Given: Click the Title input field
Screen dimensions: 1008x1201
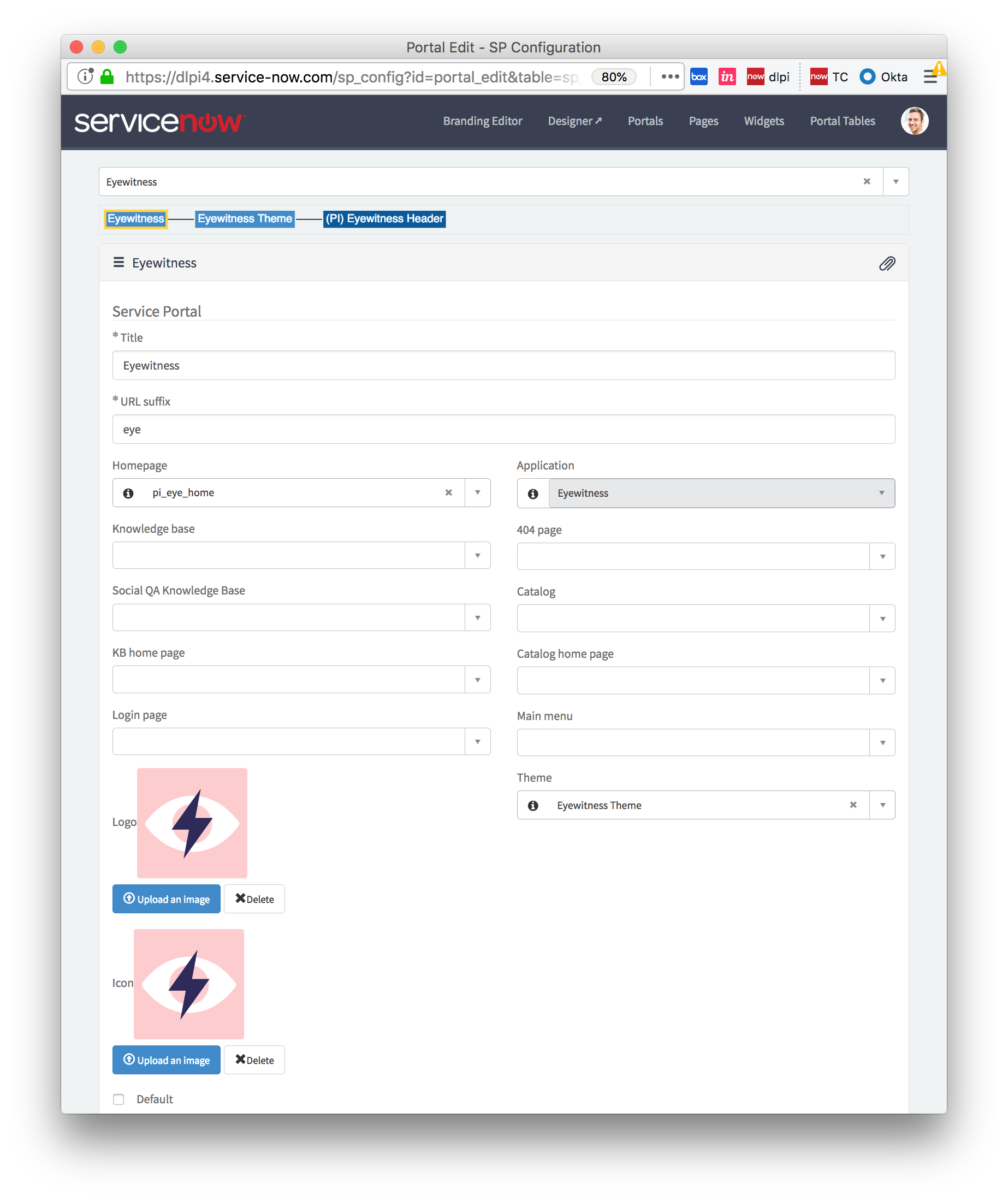Looking at the screenshot, I should 503,365.
